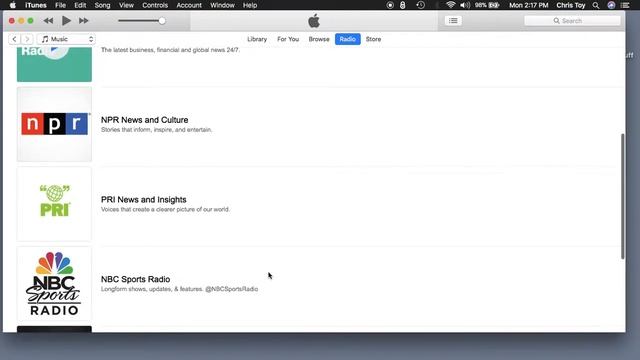
Task: Click the volume speaker menu bar icon
Action: click(x=464, y=5)
